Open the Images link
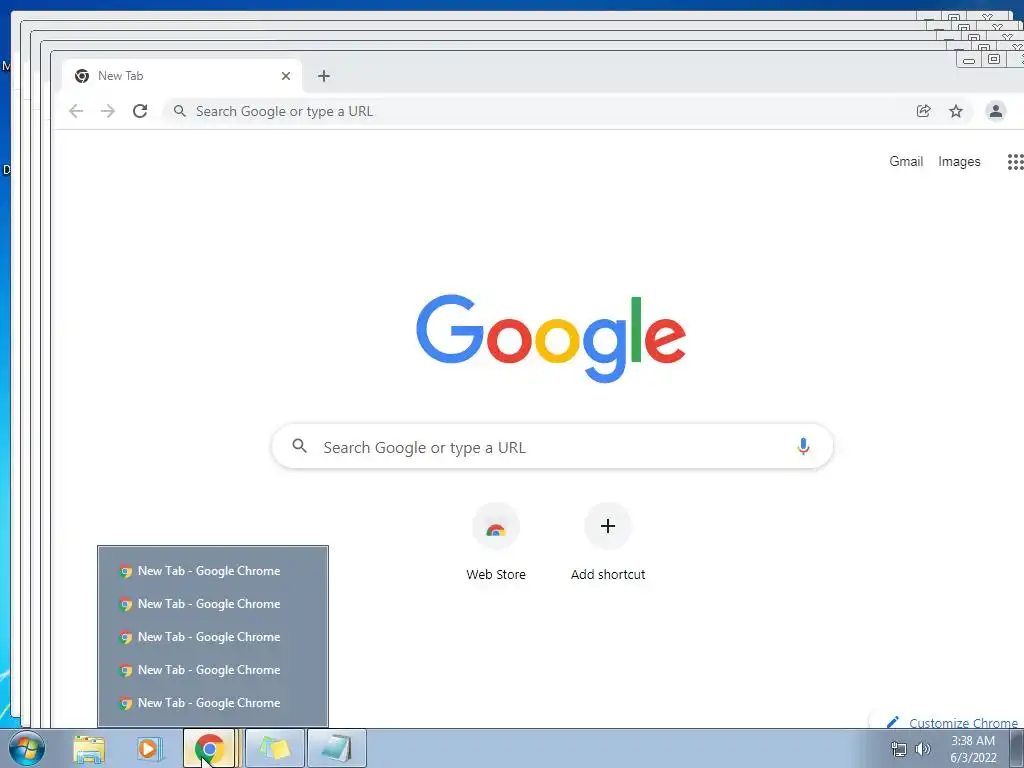 click(959, 161)
